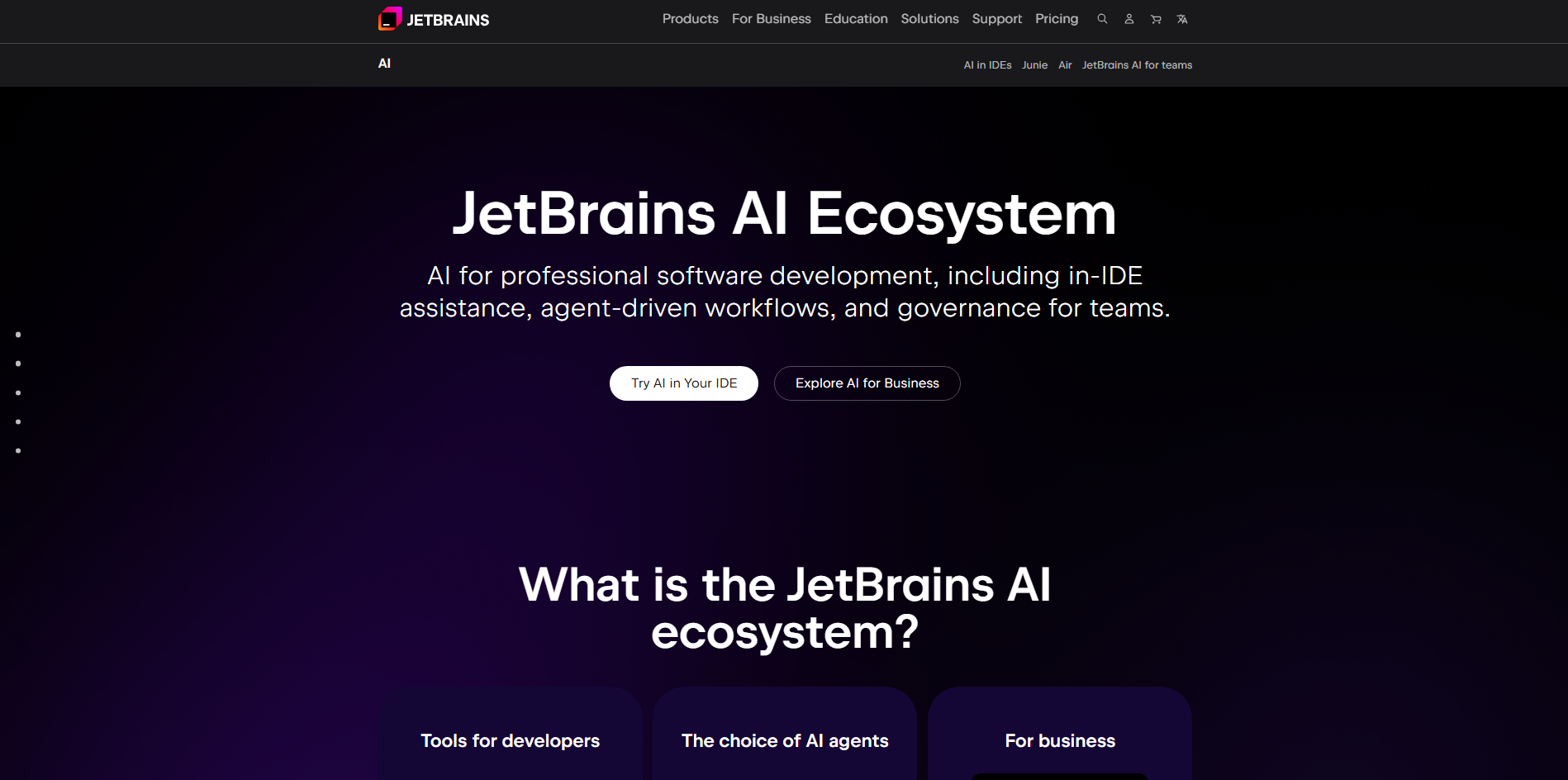
Task: Open the Junie link
Action: point(1035,65)
